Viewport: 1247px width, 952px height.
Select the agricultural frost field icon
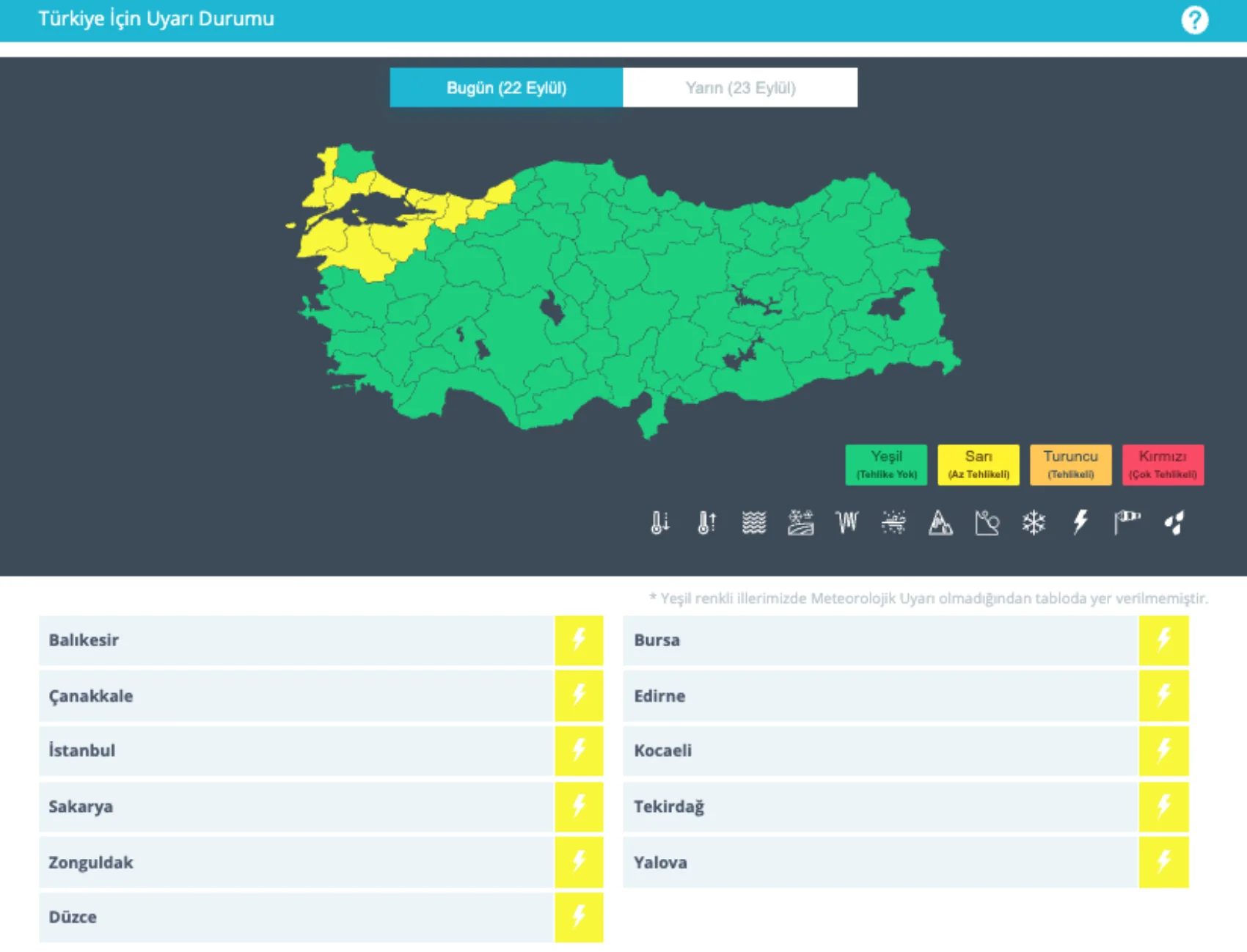pyautogui.click(x=800, y=522)
